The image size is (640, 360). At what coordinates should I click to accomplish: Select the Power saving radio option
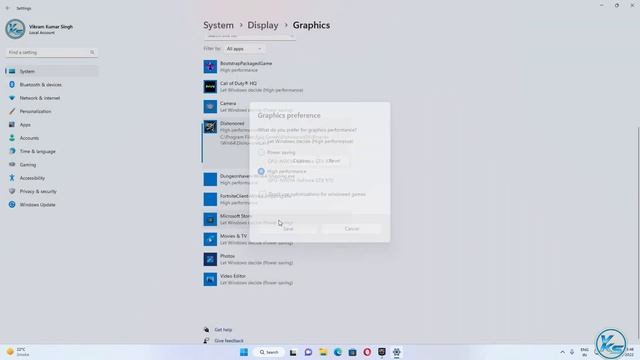(x=261, y=152)
